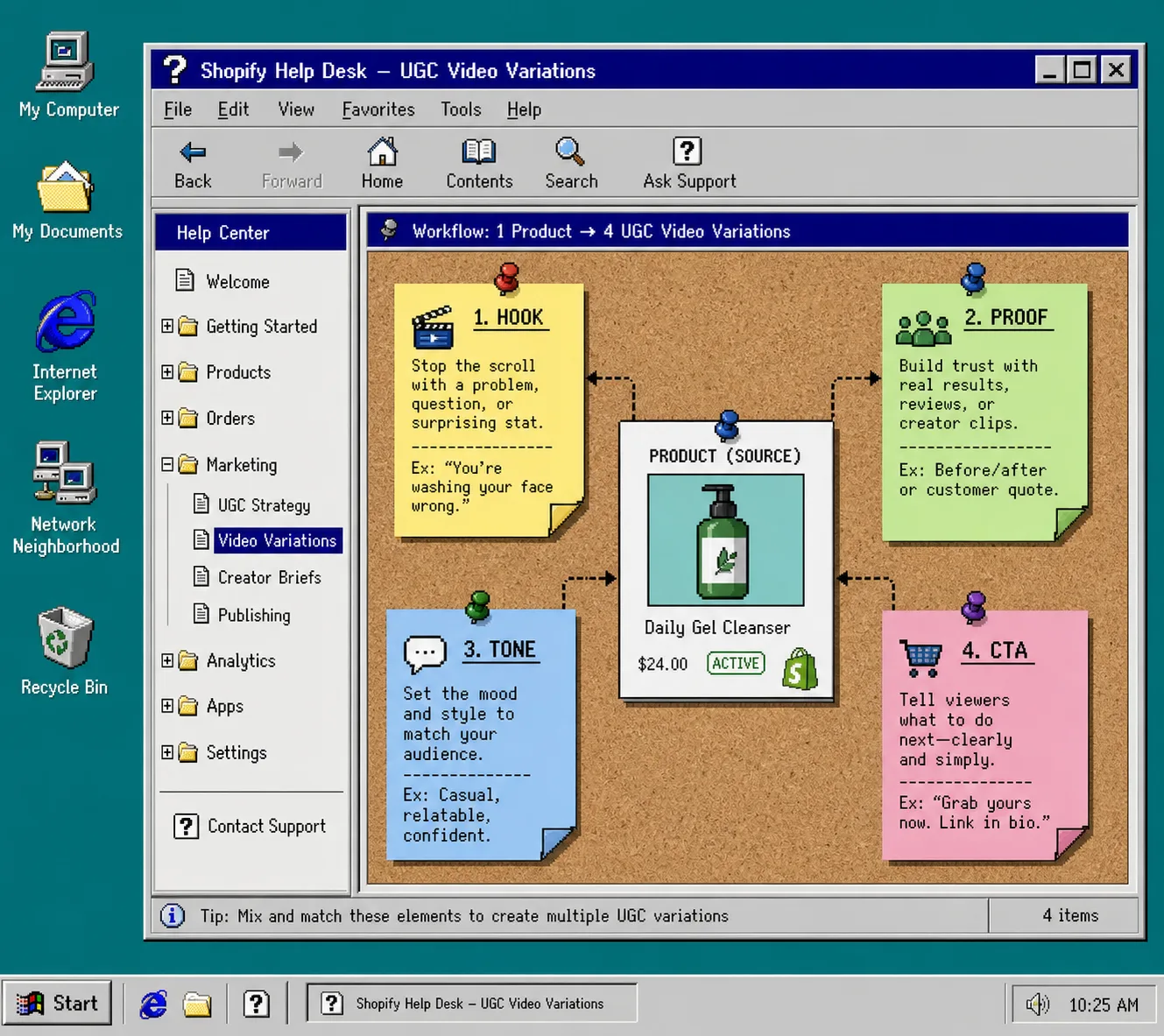Click the '$24.00' price on product card
The image size is (1164, 1036).
pyautogui.click(x=663, y=664)
